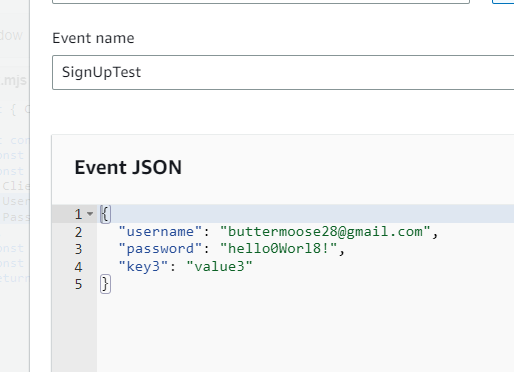Click the Event JSON heading

pyautogui.click(x=128, y=167)
